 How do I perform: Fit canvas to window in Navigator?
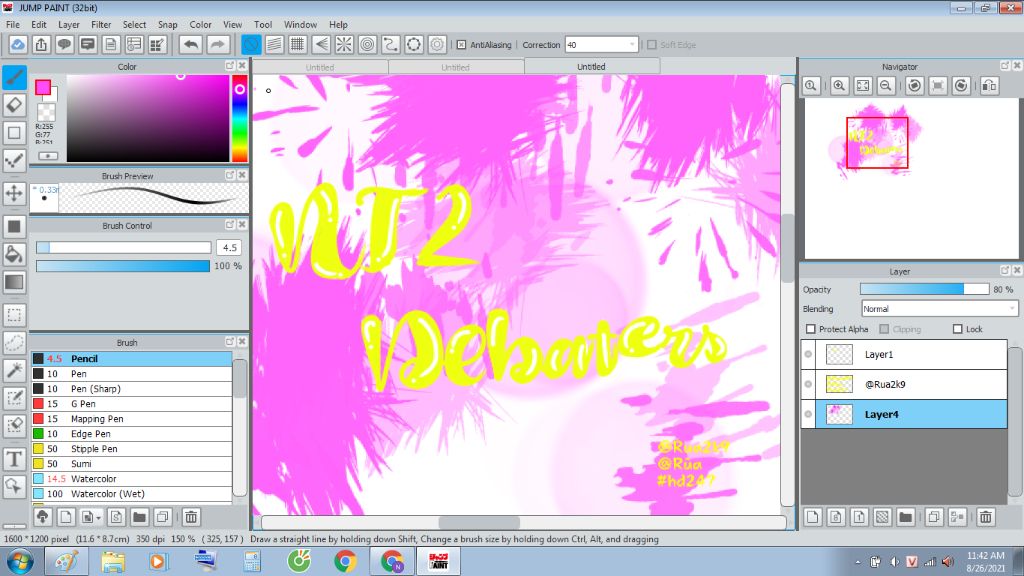863,86
